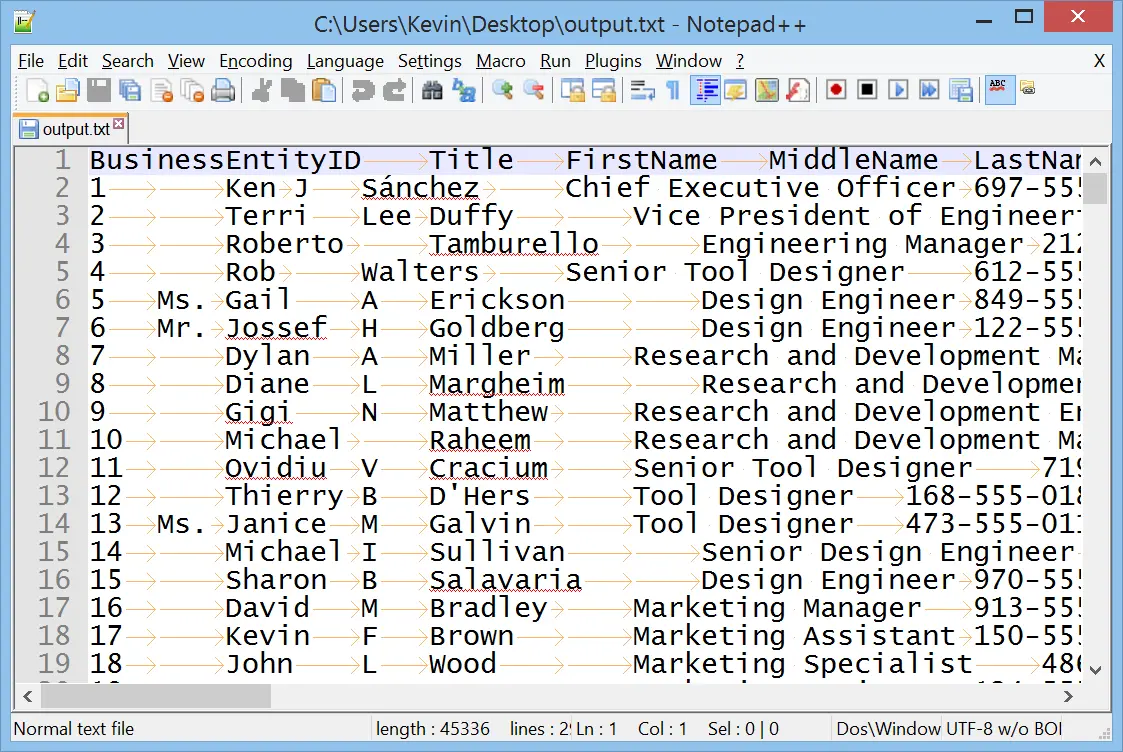Select the output.txt document tab
The image size is (1123, 752).
tap(69, 129)
